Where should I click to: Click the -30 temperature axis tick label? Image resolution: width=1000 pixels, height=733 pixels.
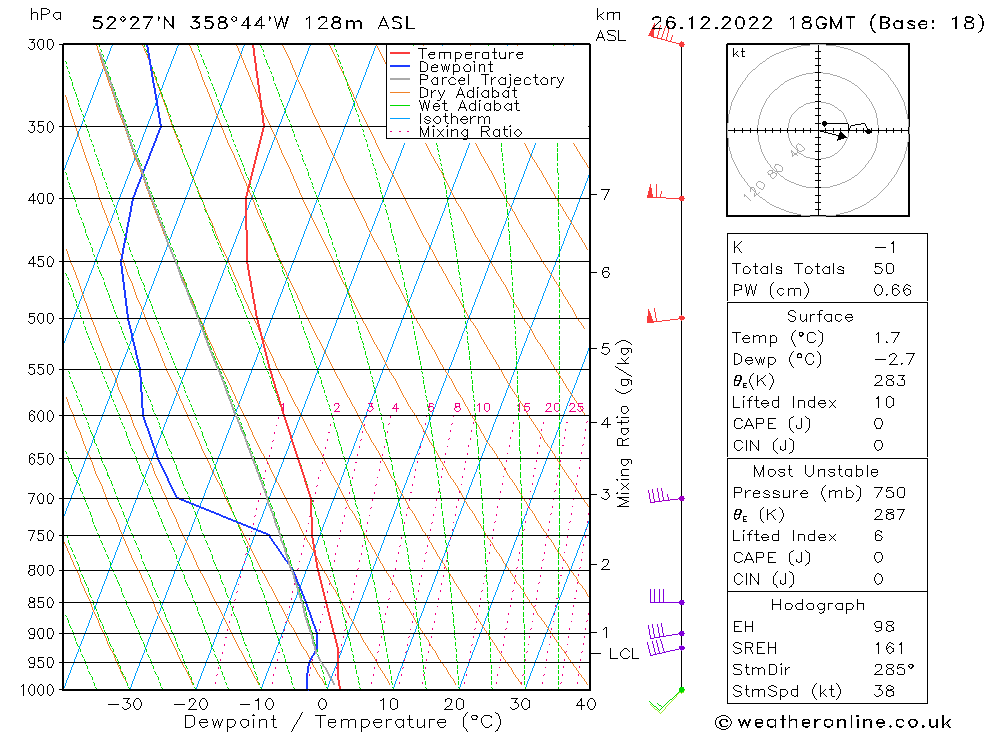tap(125, 704)
